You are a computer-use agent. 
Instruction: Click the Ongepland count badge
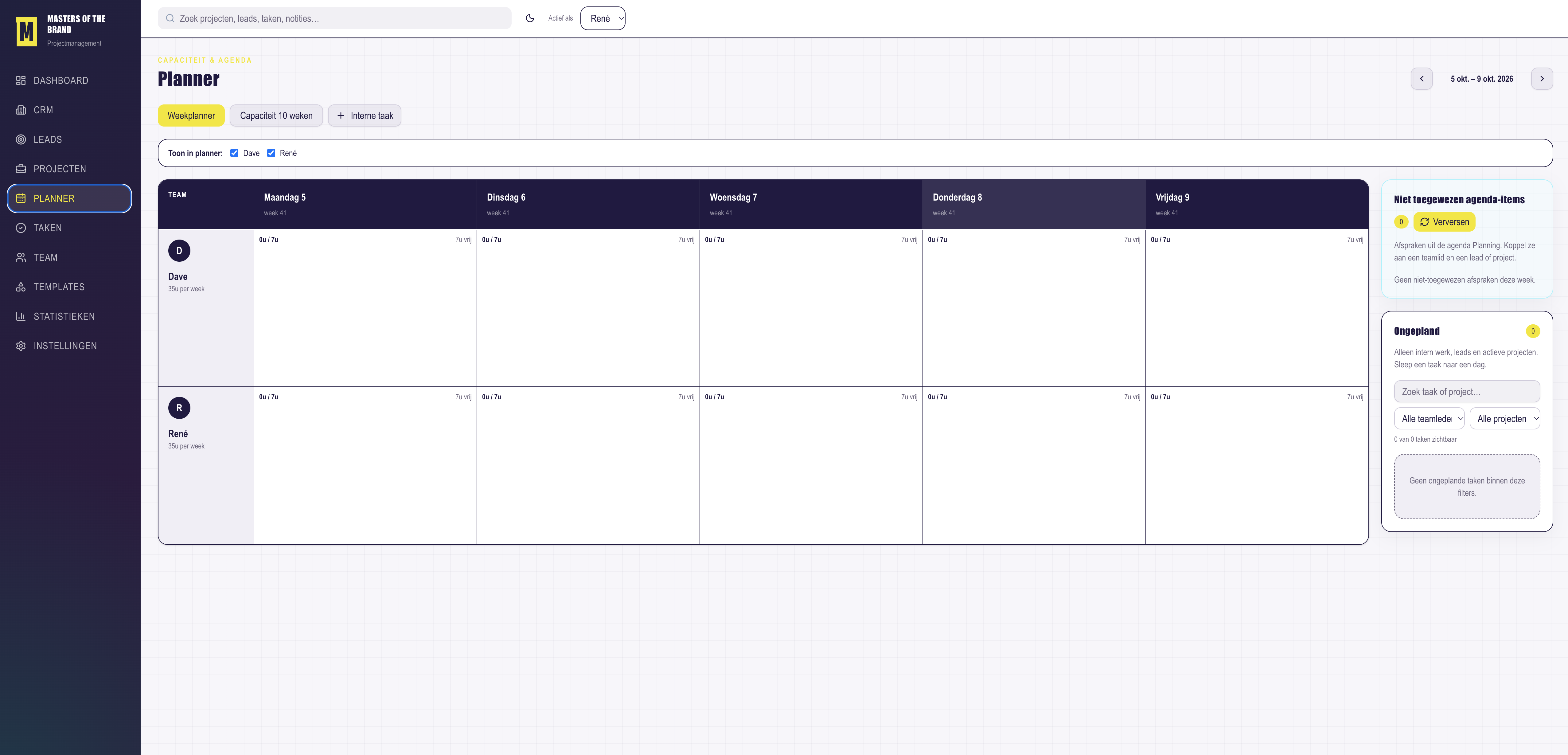coord(1533,331)
